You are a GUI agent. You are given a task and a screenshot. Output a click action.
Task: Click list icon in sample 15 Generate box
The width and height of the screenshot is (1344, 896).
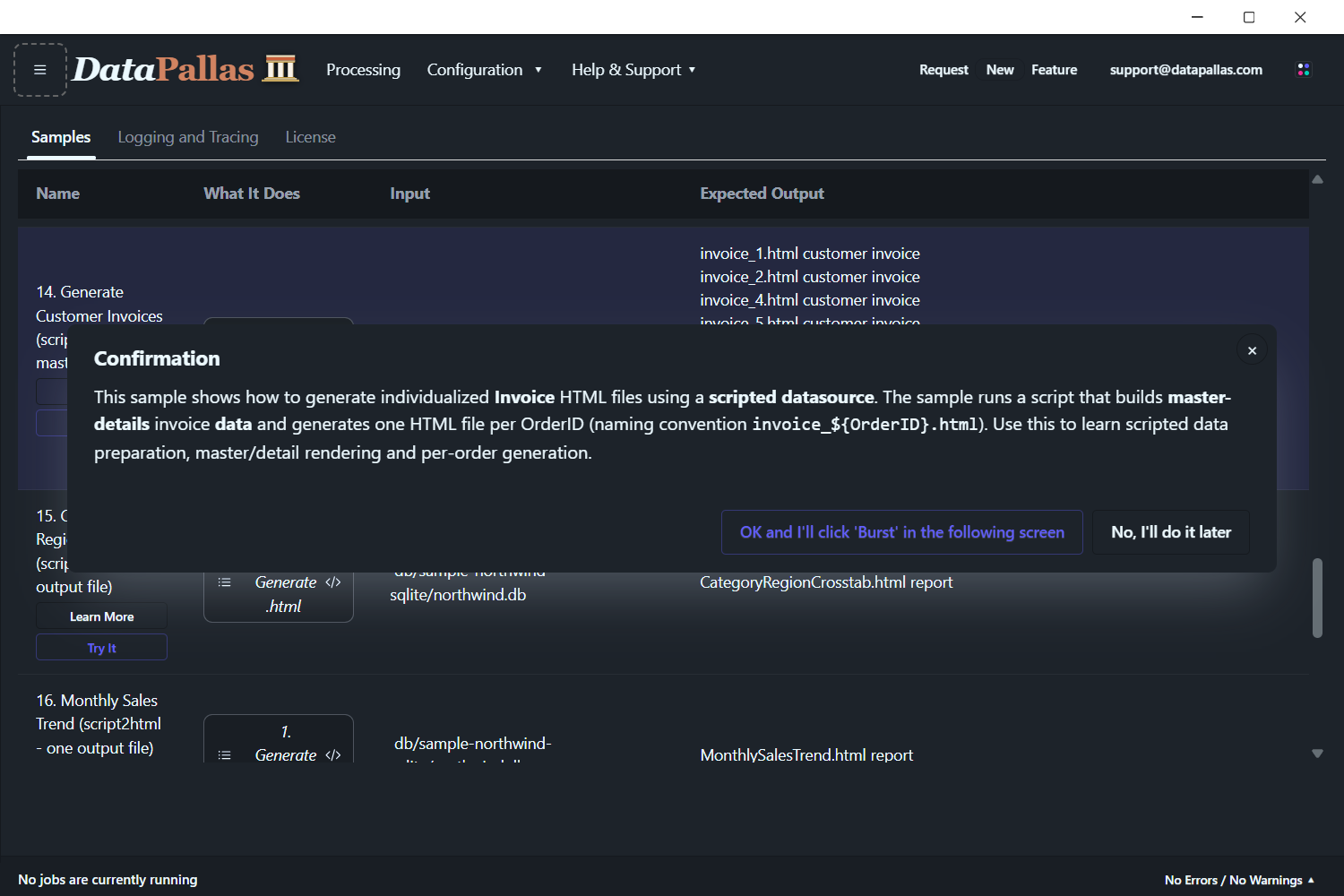pyautogui.click(x=225, y=582)
